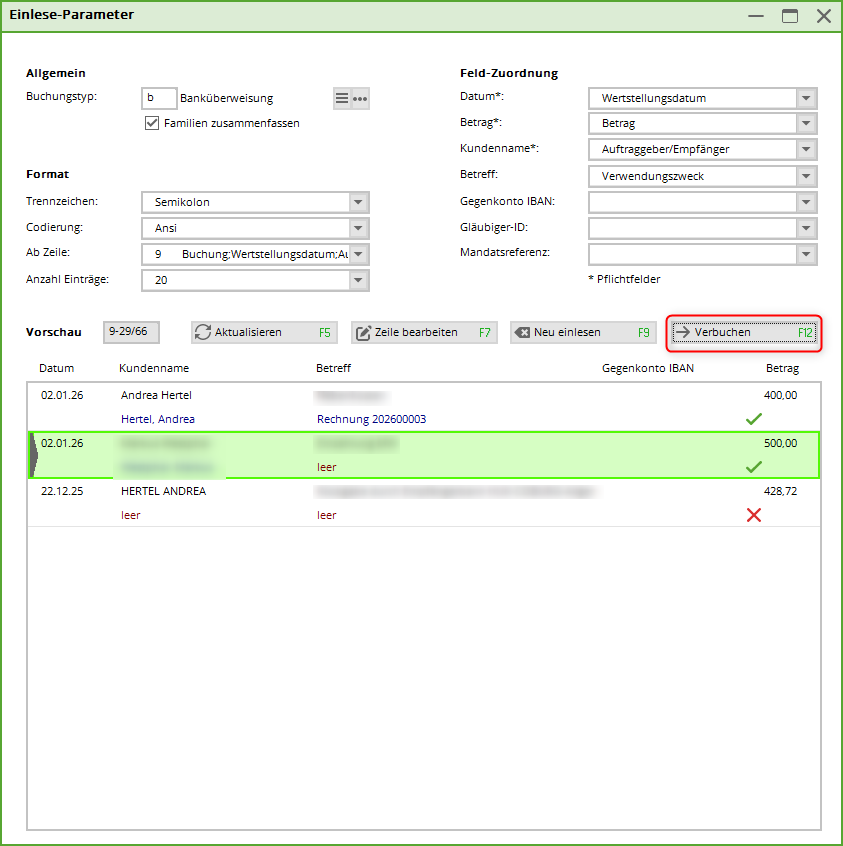Maximize the Einlese-Parameter window
Image resolution: width=843 pixels, height=846 pixels.
790,16
